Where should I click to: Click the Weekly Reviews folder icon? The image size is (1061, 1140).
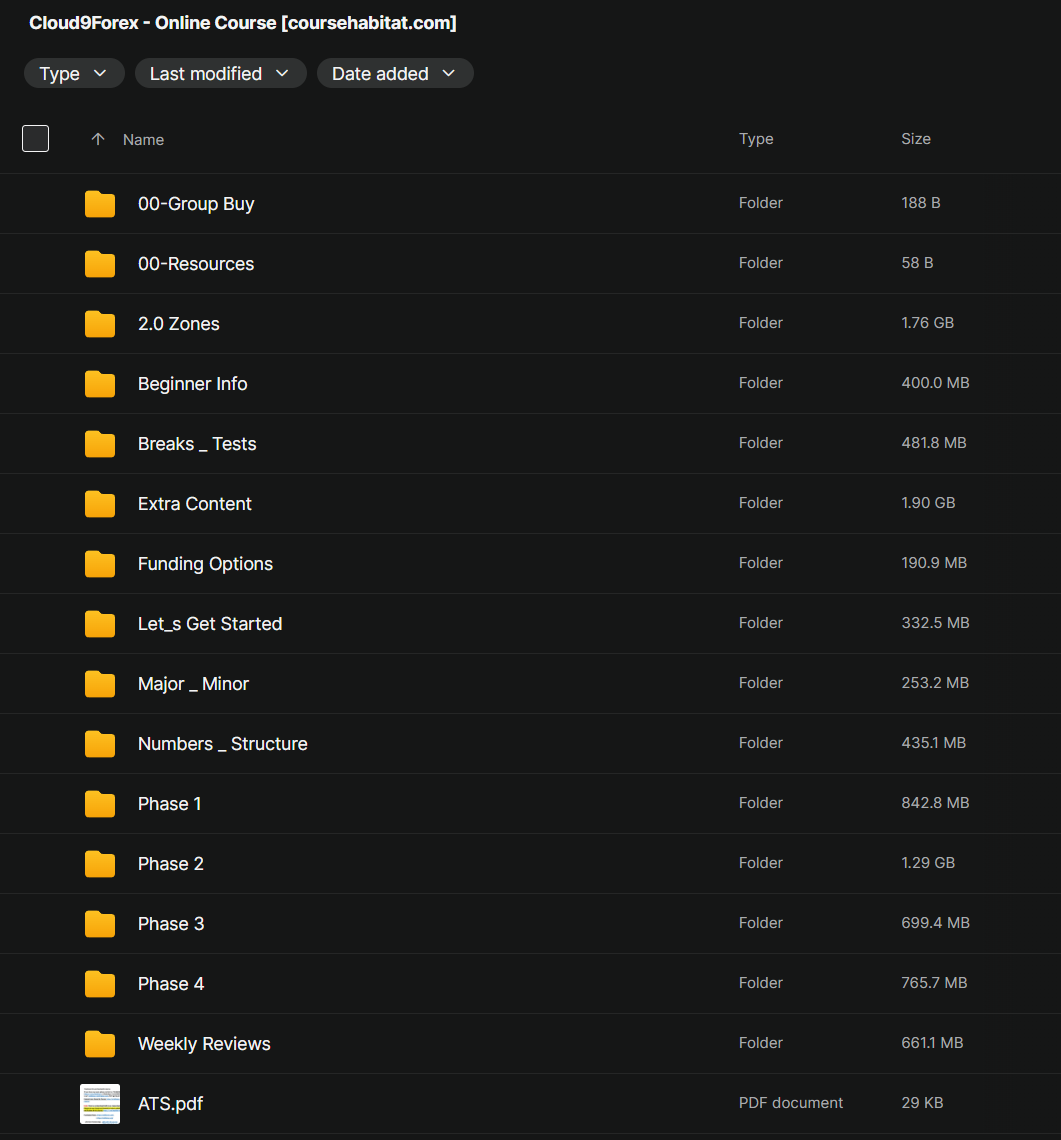click(x=100, y=1044)
